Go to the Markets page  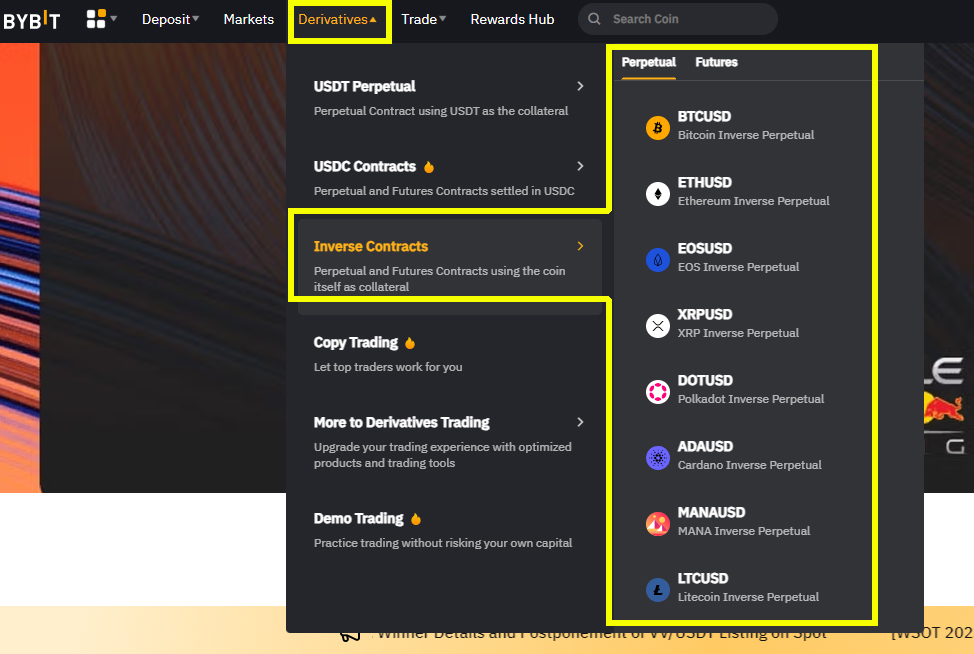(x=249, y=19)
